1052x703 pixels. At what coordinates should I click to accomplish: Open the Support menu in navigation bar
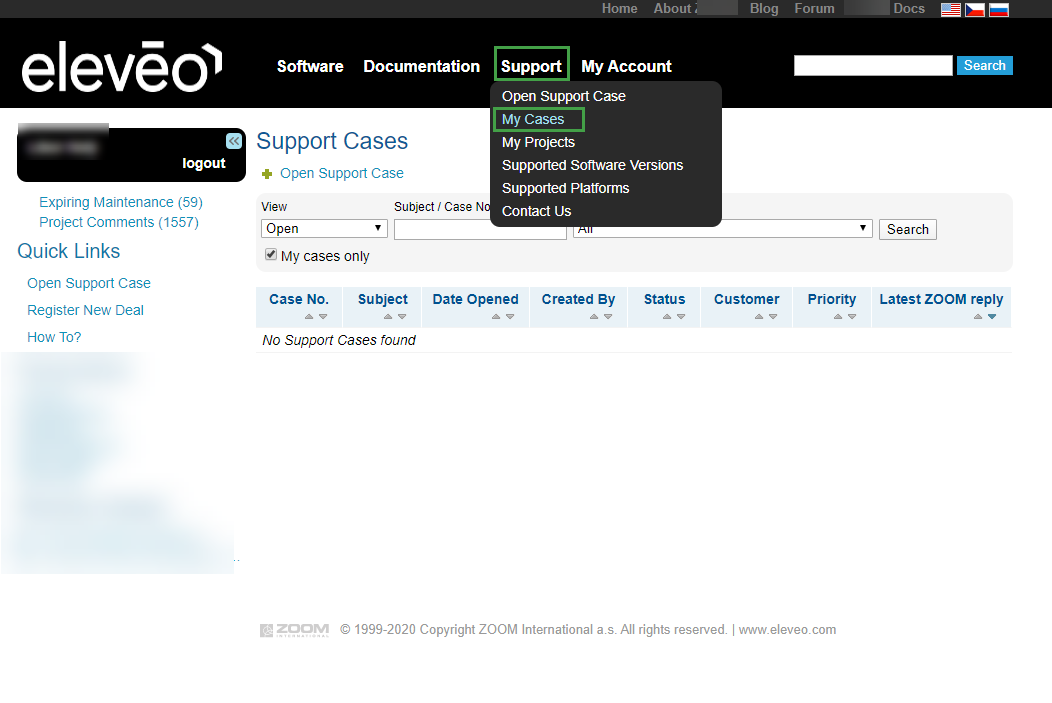[531, 66]
